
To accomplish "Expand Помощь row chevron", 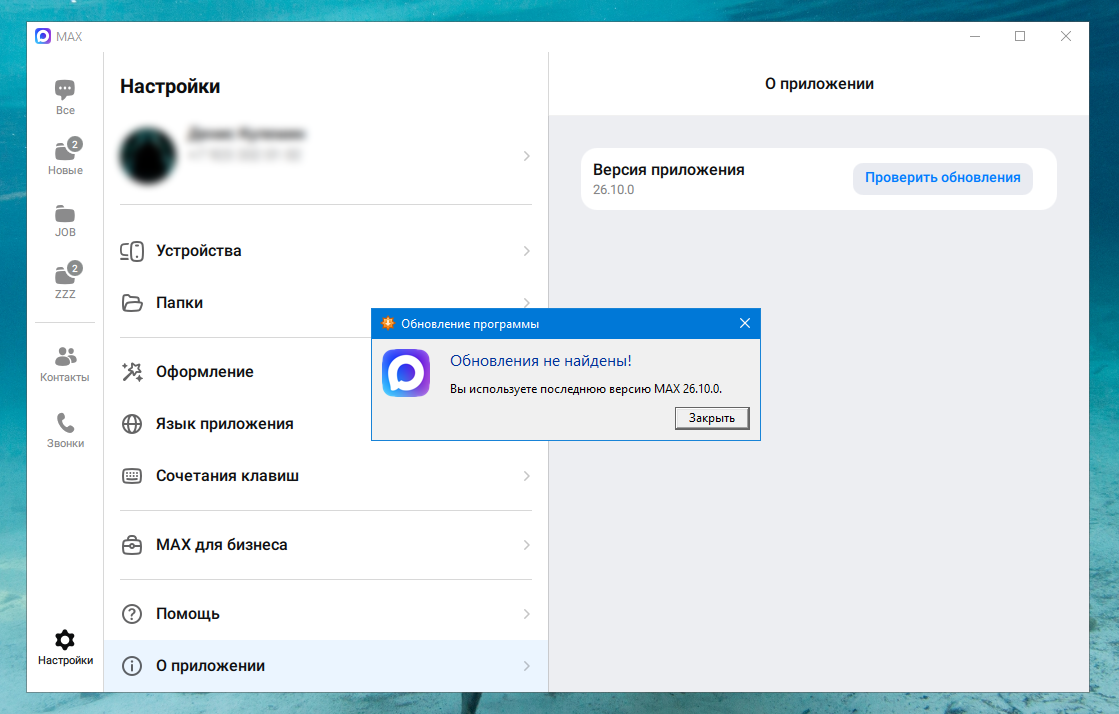I will (x=526, y=614).
